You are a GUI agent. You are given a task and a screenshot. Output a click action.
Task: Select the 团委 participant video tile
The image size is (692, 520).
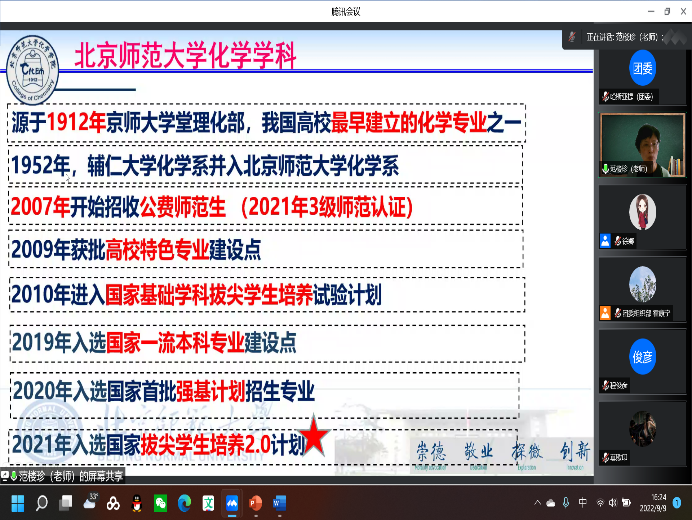tap(642, 70)
